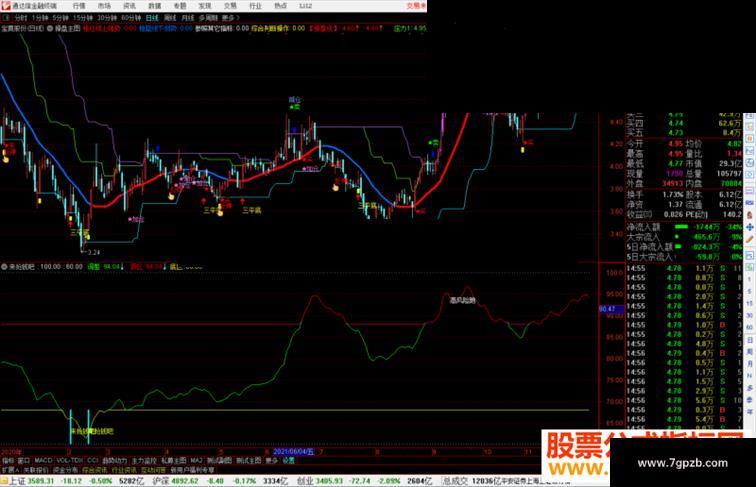756x487 pixels.
Task: Select the 日线 daily period tab
Action: [x=152, y=18]
